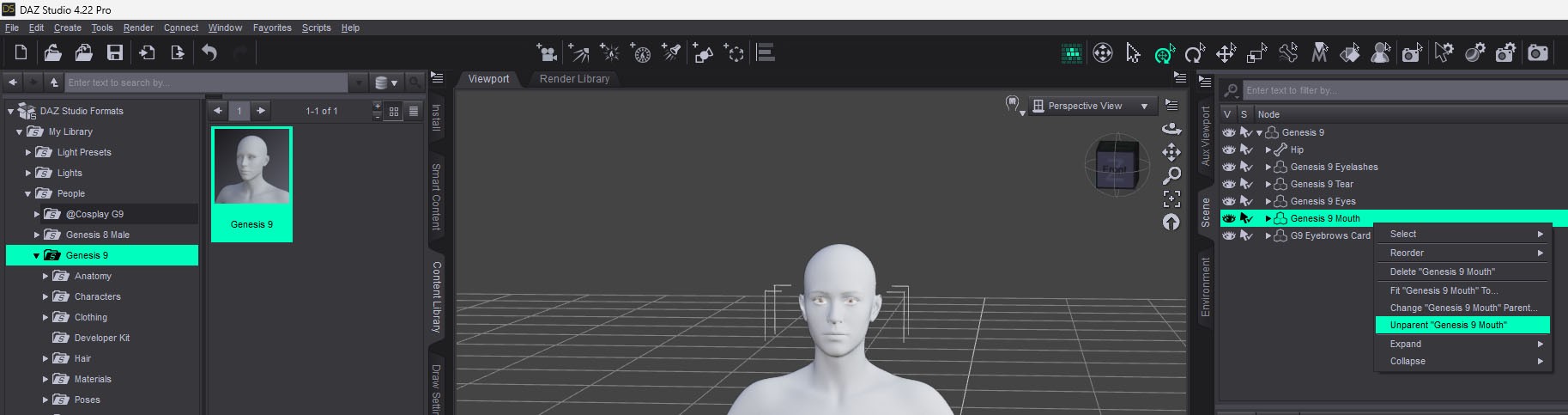Open the Render menu
The width and height of the screenshot is (1568, 415).
click(x=138, y=27)
